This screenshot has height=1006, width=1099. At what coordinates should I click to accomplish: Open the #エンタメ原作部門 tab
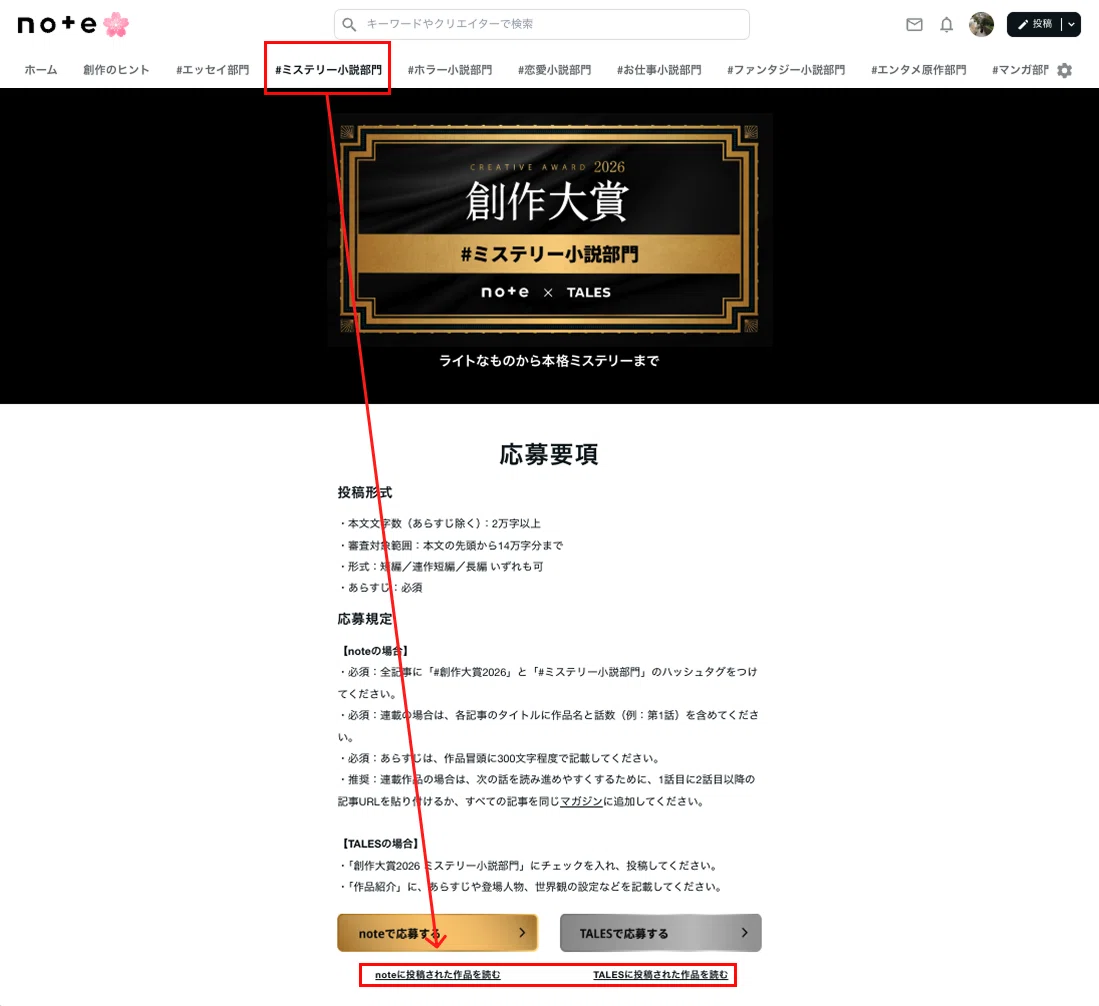[918, 70]
